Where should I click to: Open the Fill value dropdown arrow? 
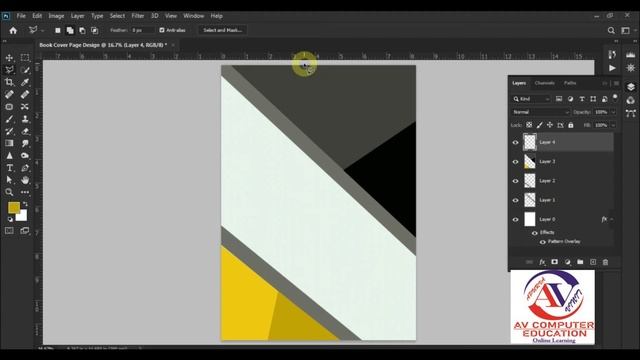click(613, 125)
